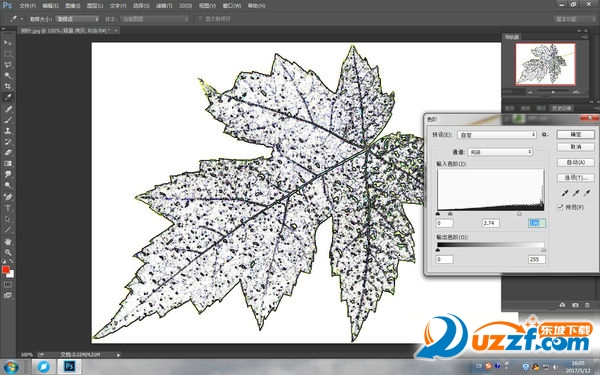This screenshot has width=600, height=375.
Task: Select the Zoom tool
Action: [8, 253]
